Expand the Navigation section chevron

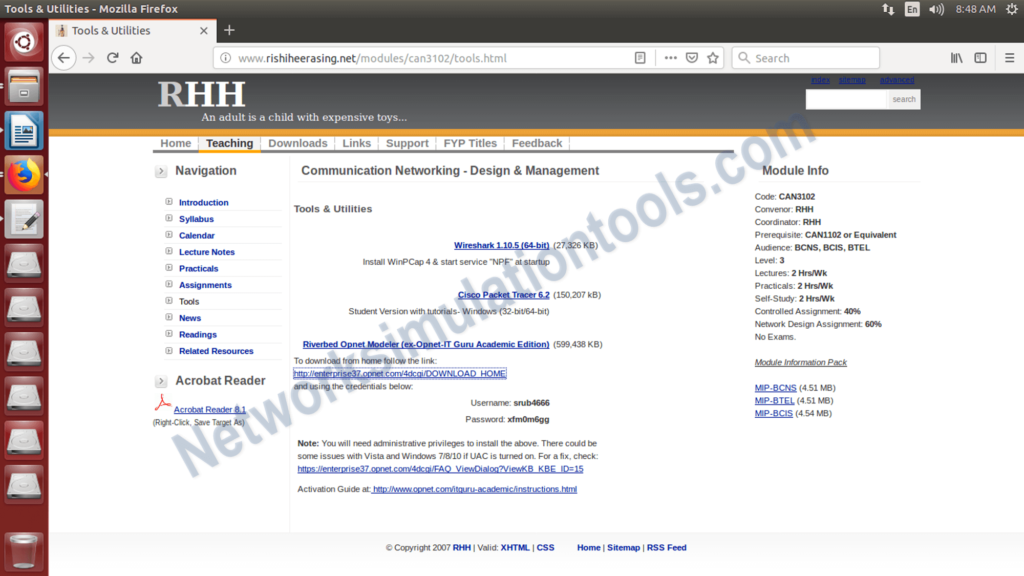coord(160,171)
